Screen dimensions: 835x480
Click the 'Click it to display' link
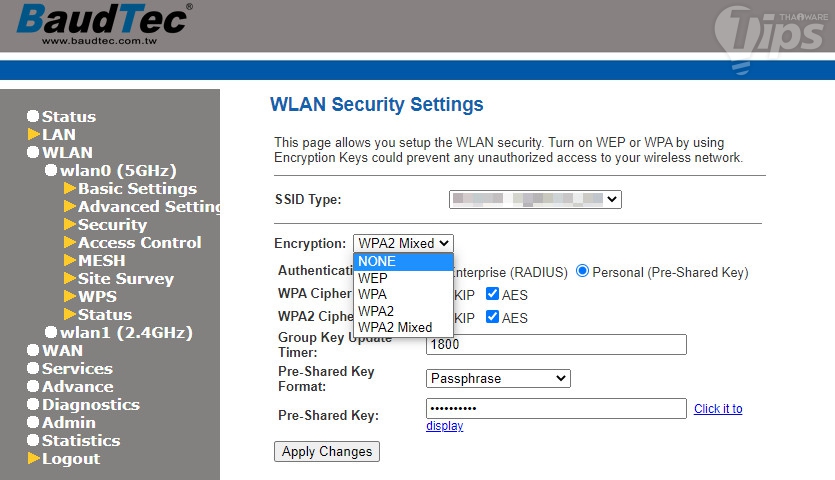(718, 409)
